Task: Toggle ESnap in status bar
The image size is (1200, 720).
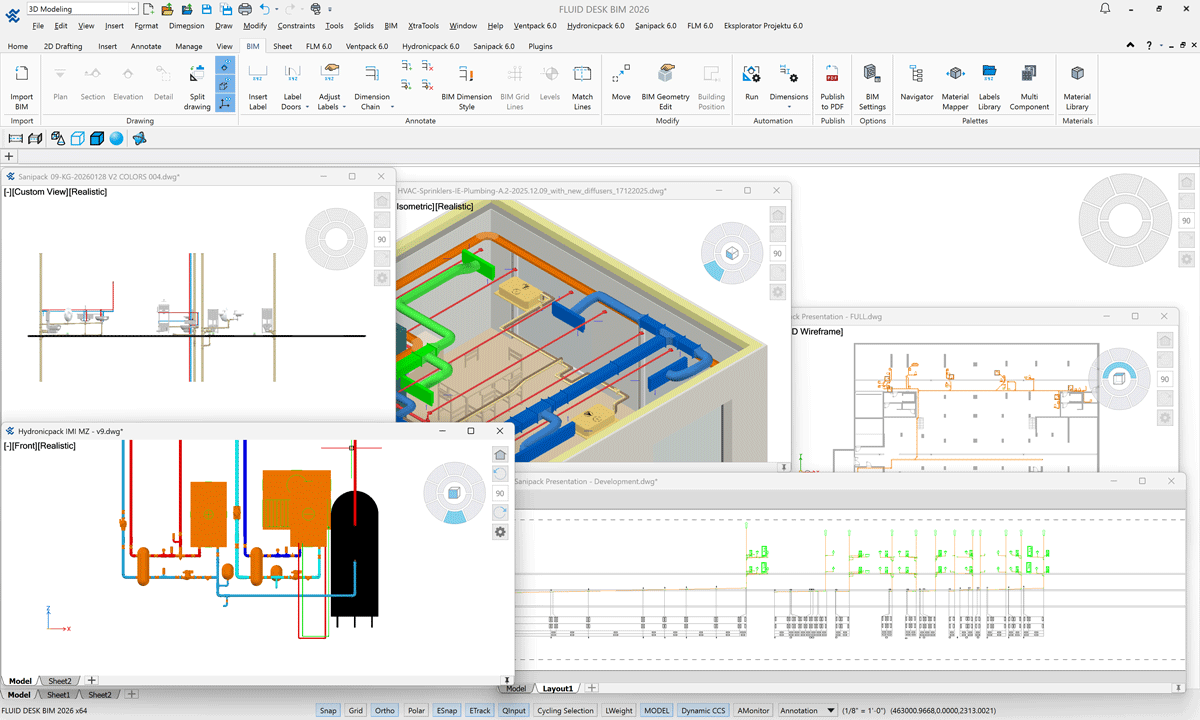Action: pos(446,711)
